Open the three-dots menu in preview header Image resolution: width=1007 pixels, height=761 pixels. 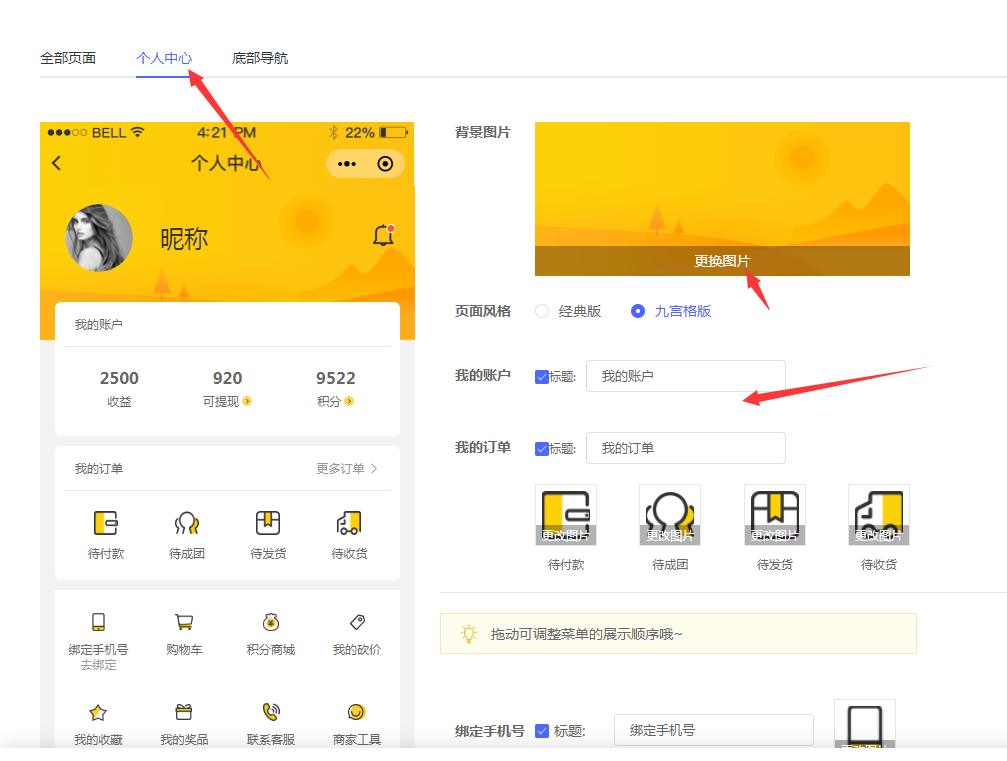click(x=347, y=164)
